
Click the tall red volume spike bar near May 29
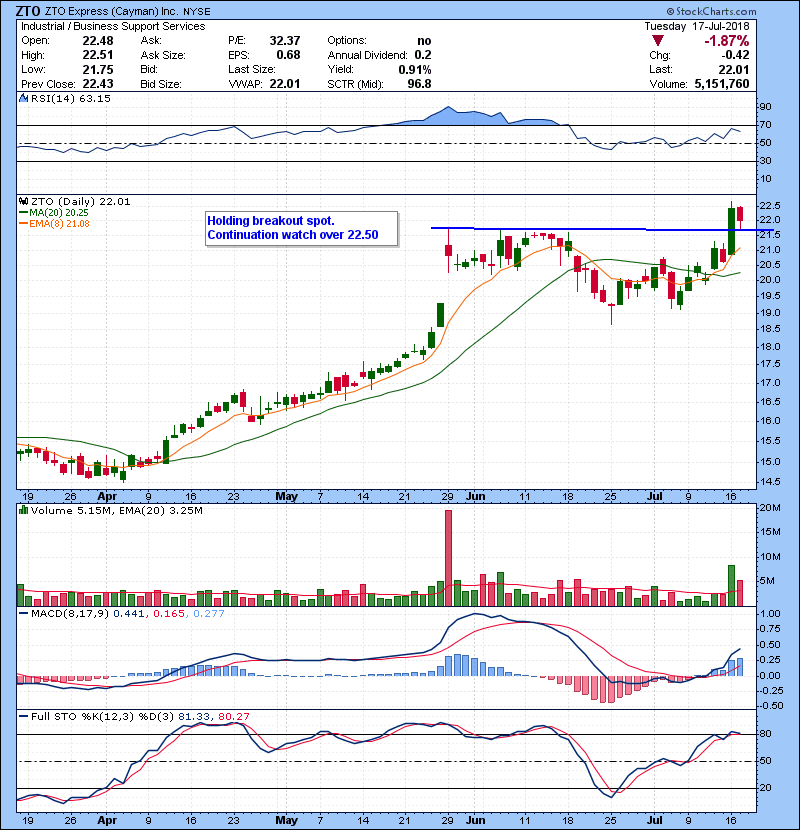pyautogui.click(x=448, y=558)
